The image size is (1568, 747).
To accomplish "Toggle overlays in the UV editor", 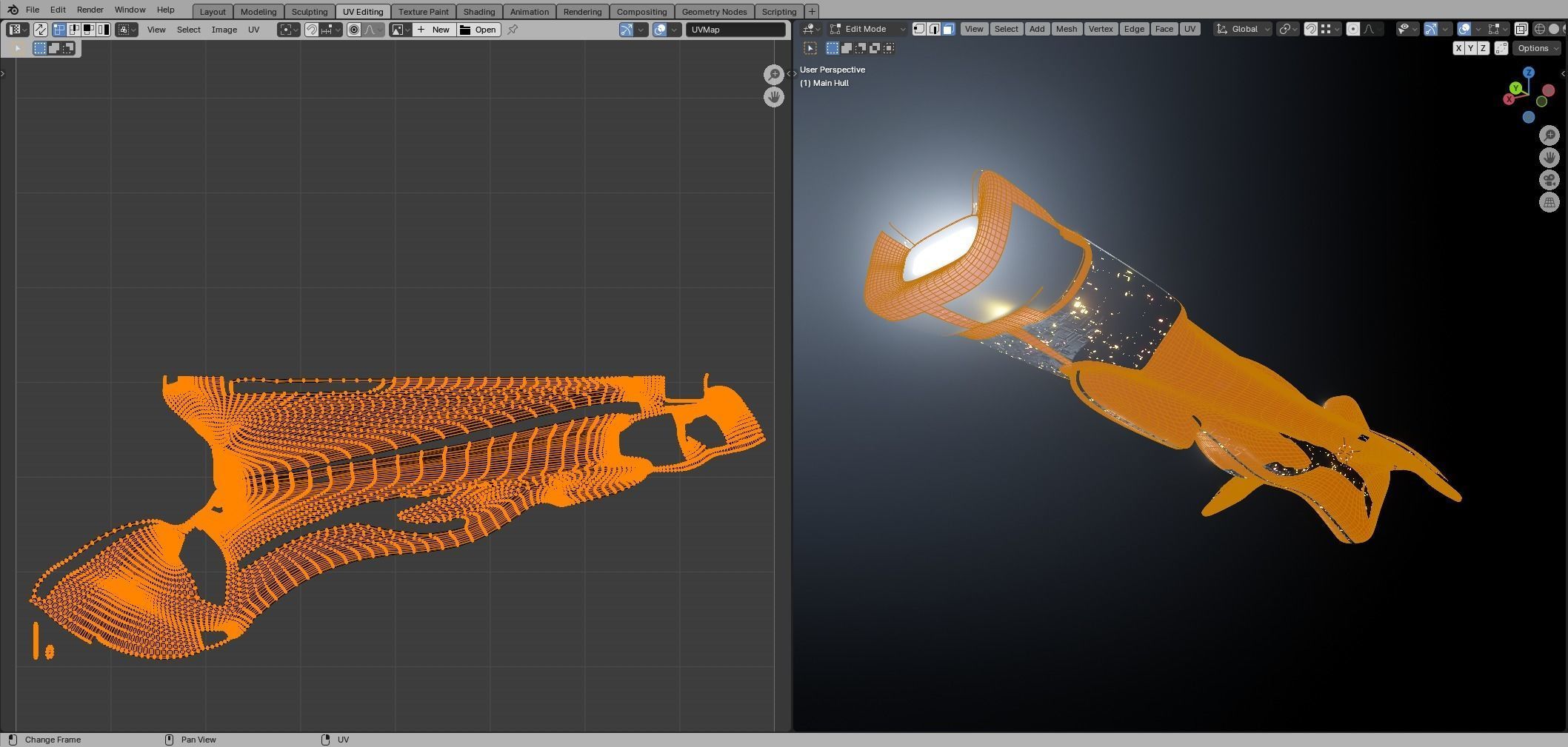I will [x=660, y=30].
